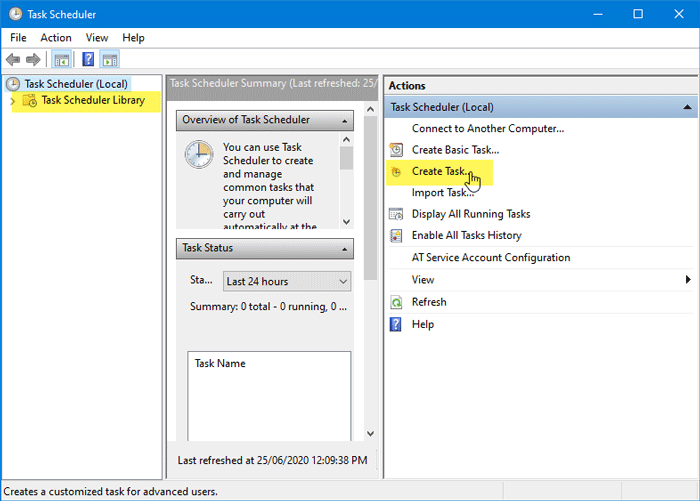Click the Actions pane title
The height and width of the screenshot is (501, 700).
point(407,86)
